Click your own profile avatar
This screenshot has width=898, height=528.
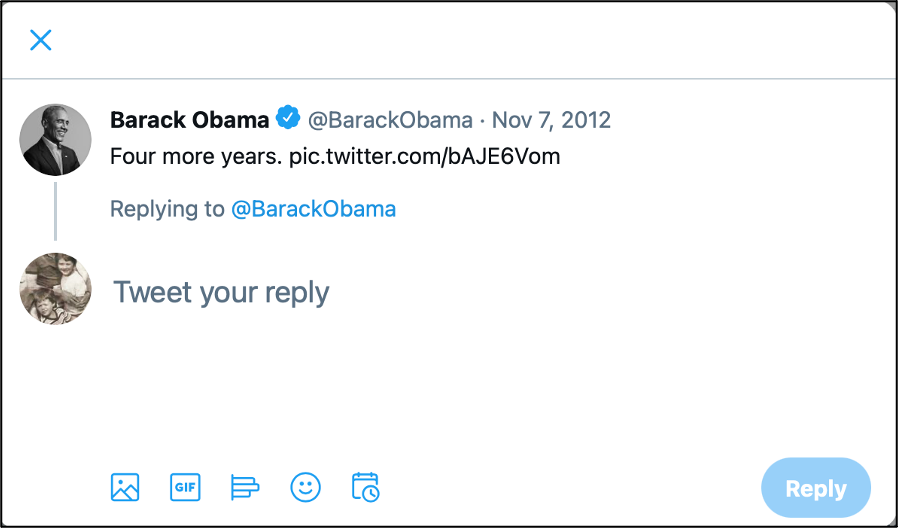(56, 289)
